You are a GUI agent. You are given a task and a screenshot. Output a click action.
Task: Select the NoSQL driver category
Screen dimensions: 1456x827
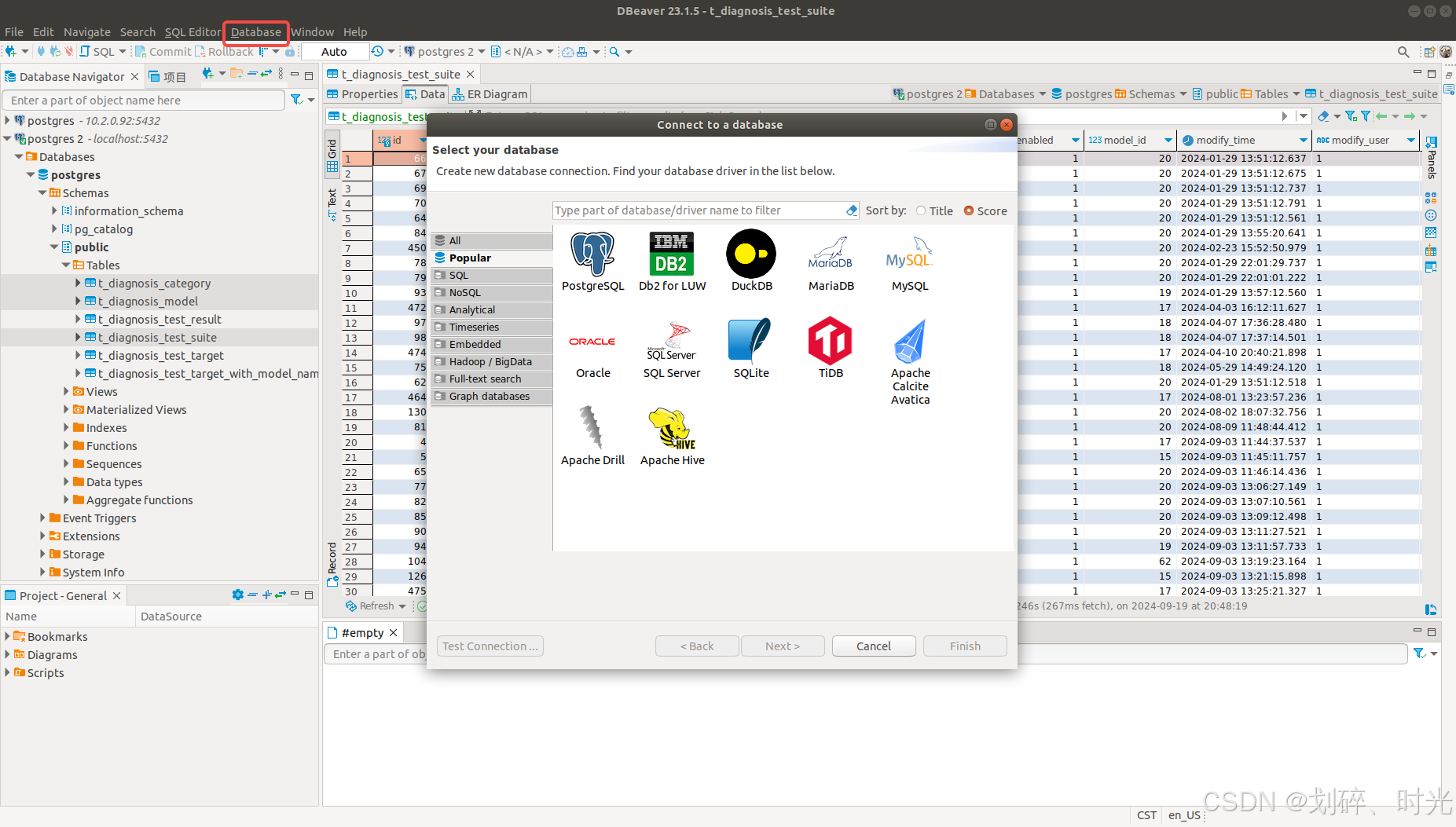(x=492, y=292)
